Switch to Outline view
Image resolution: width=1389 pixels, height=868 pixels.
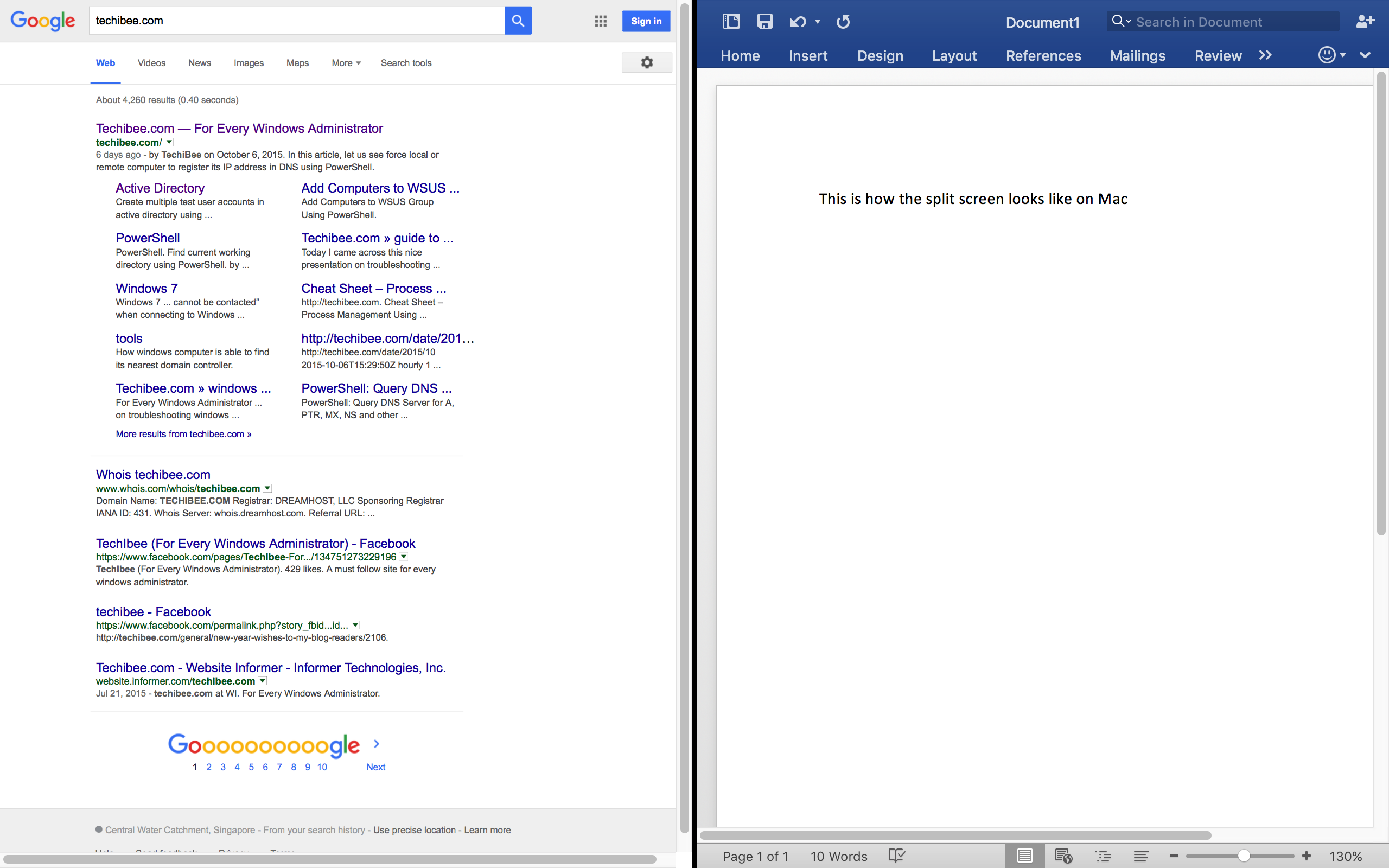[1103, 856]
